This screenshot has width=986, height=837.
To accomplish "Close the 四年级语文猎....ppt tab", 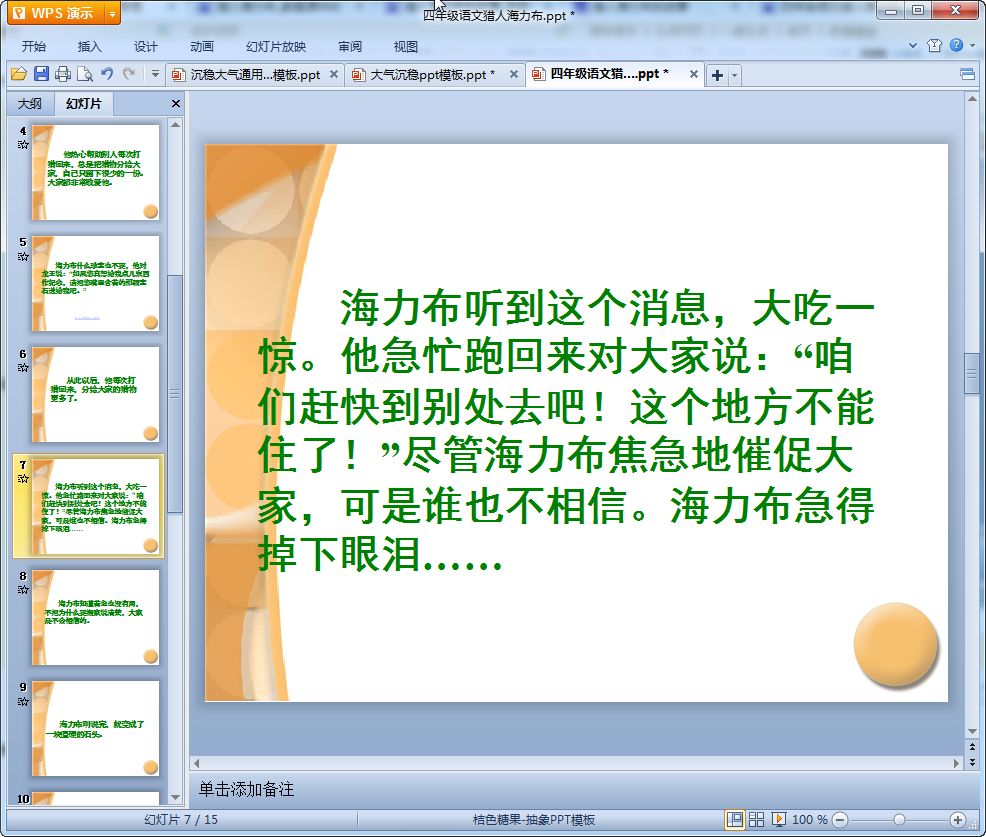I will pos(694,74).
